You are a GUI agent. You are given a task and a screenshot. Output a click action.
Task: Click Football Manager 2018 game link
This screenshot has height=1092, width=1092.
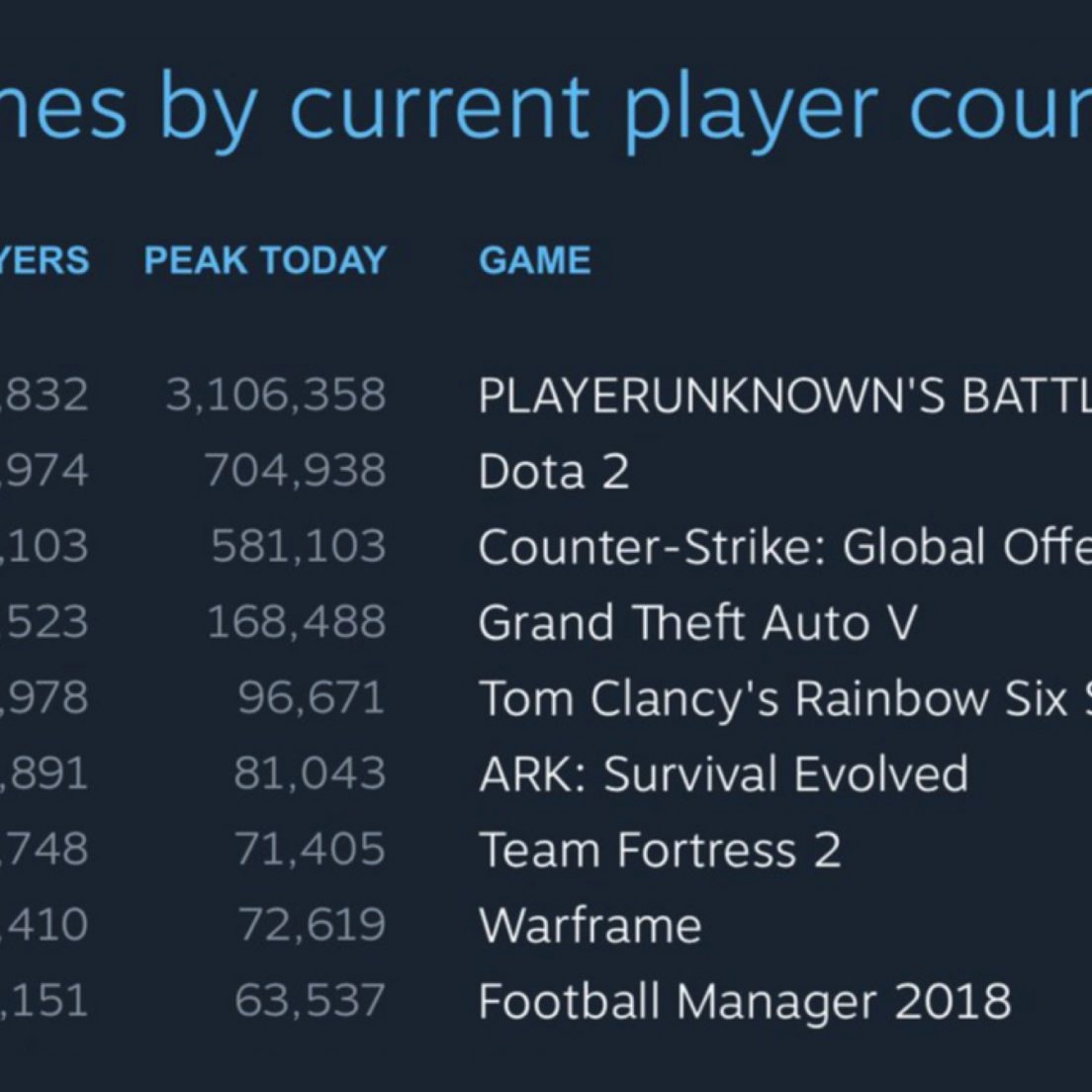pos(744,1002)
